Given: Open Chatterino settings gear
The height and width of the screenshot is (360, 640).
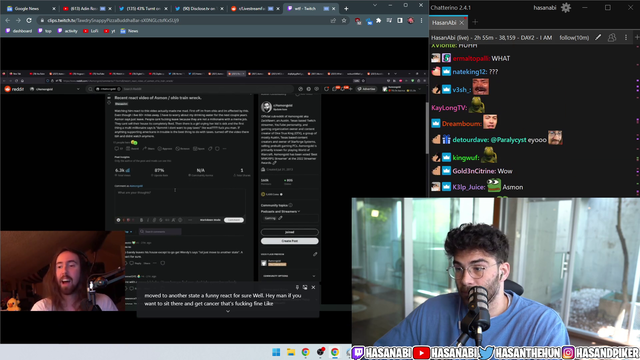Looking at the screenshot, I should (x=566, y=7).
